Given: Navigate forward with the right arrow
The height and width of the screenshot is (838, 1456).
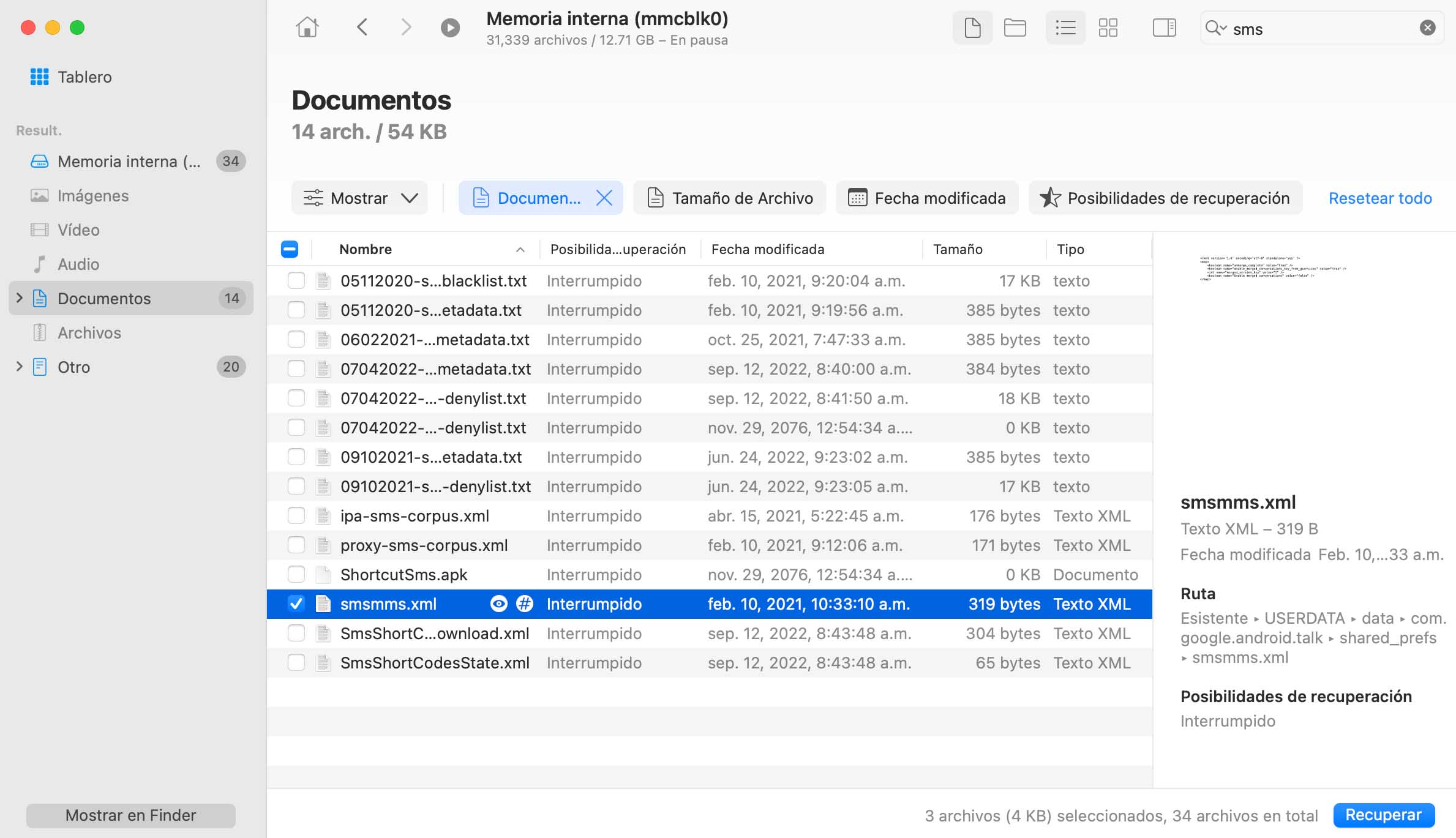Looking at the screenshot, I should tap(406, 28).
